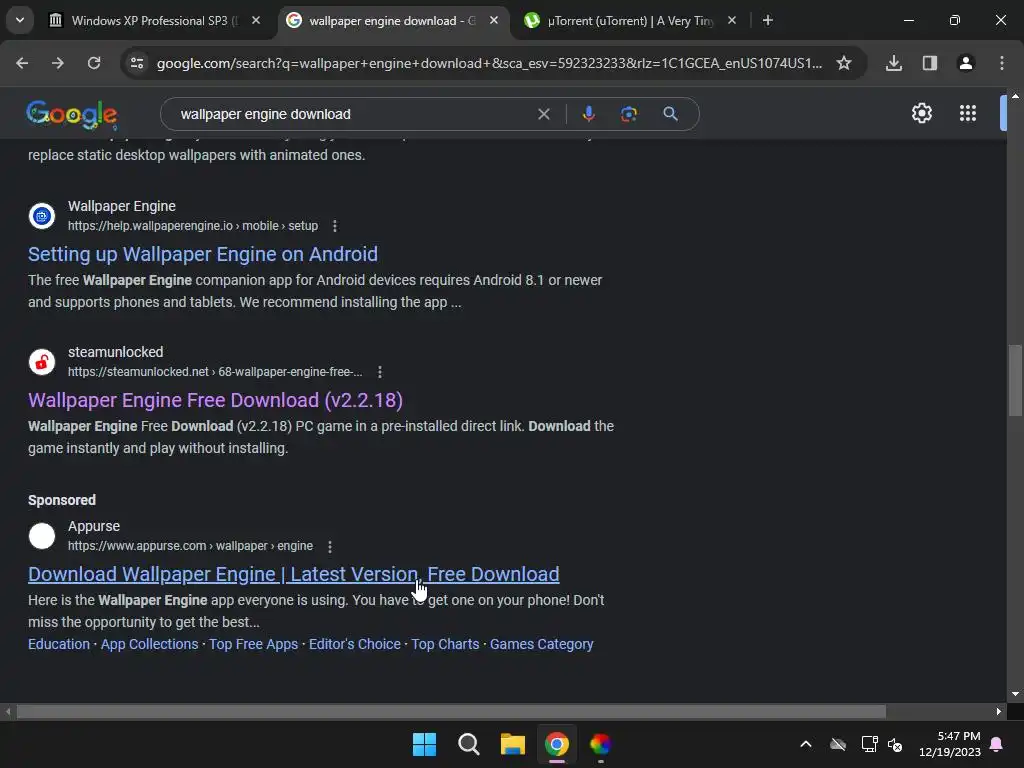The width and height of the screenshot is (1024, 768).
Task: Search by image with Google Lens icon
Action: click(629, 114)
